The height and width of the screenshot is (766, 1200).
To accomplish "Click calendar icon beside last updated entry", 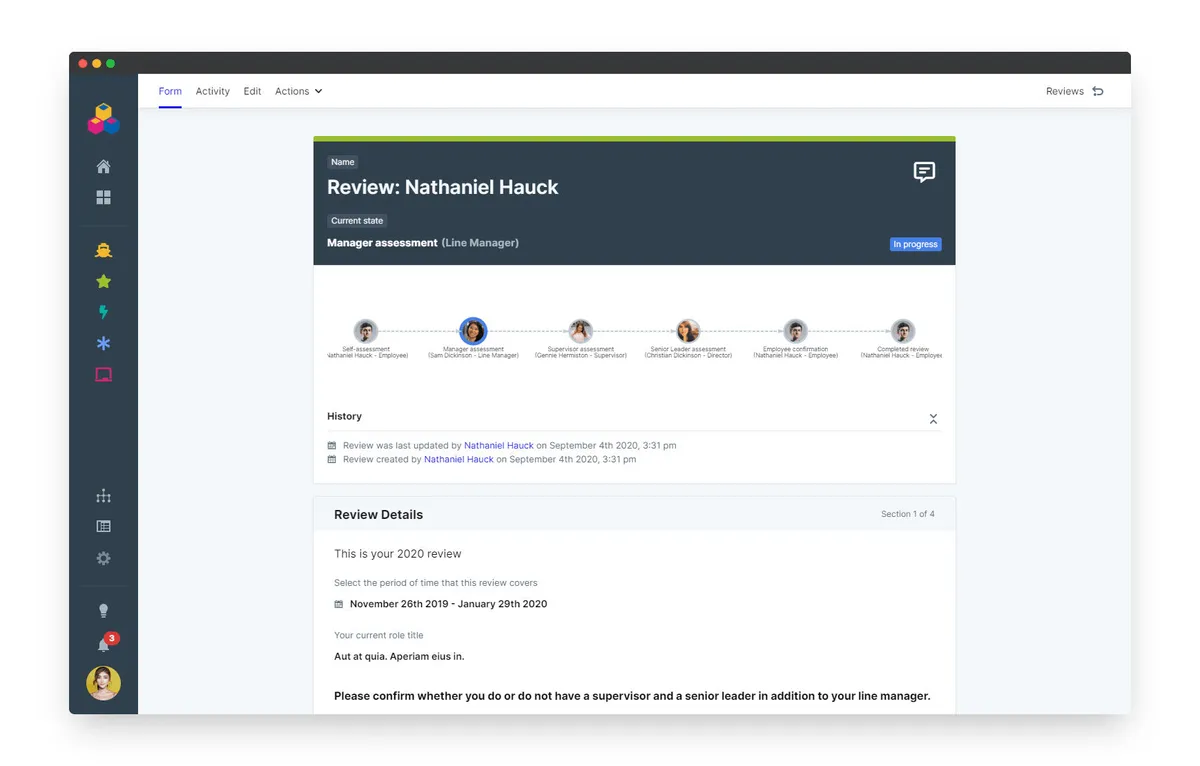I will coord(332,446).
